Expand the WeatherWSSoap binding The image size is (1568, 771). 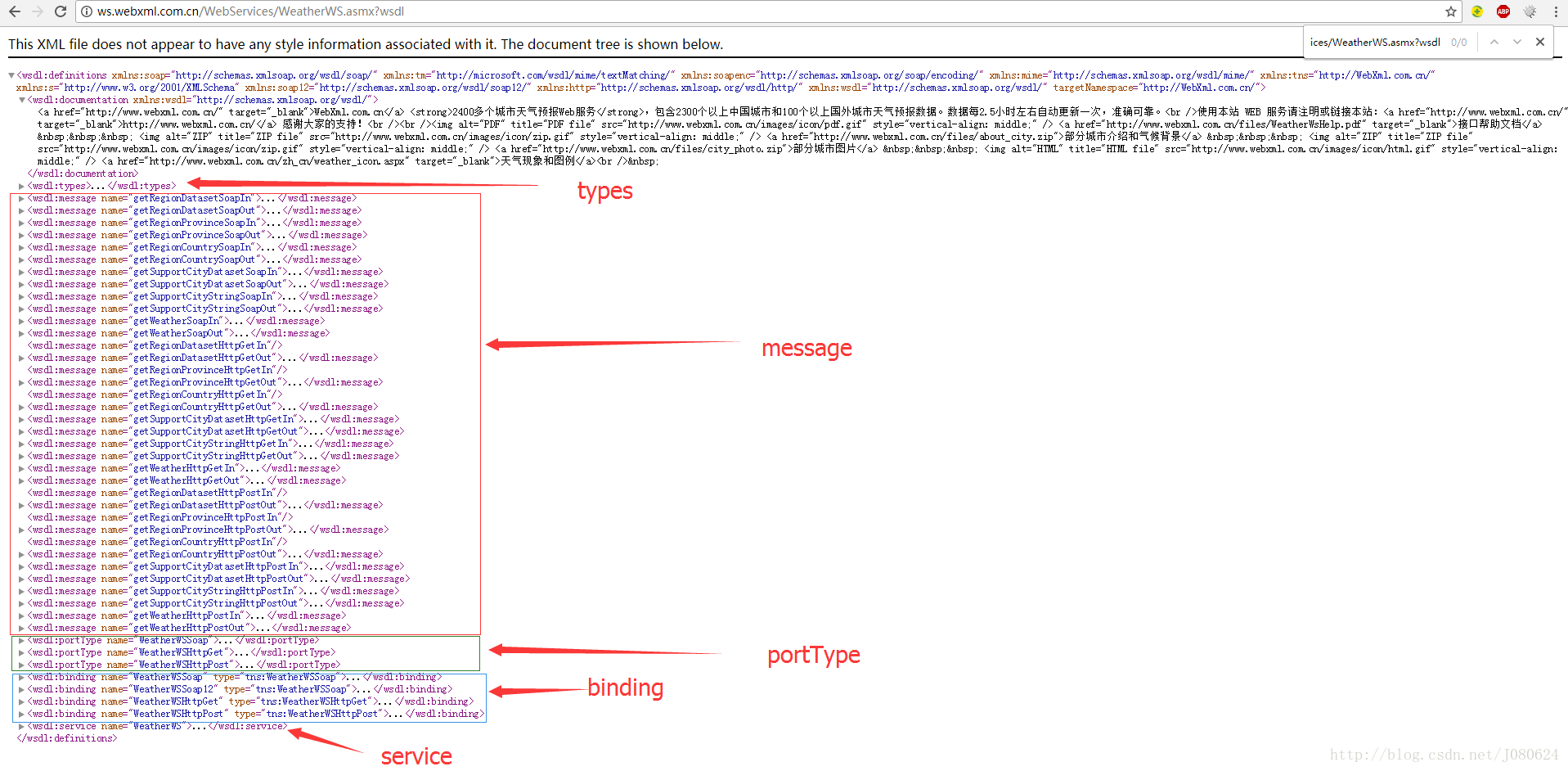(22, 677)
